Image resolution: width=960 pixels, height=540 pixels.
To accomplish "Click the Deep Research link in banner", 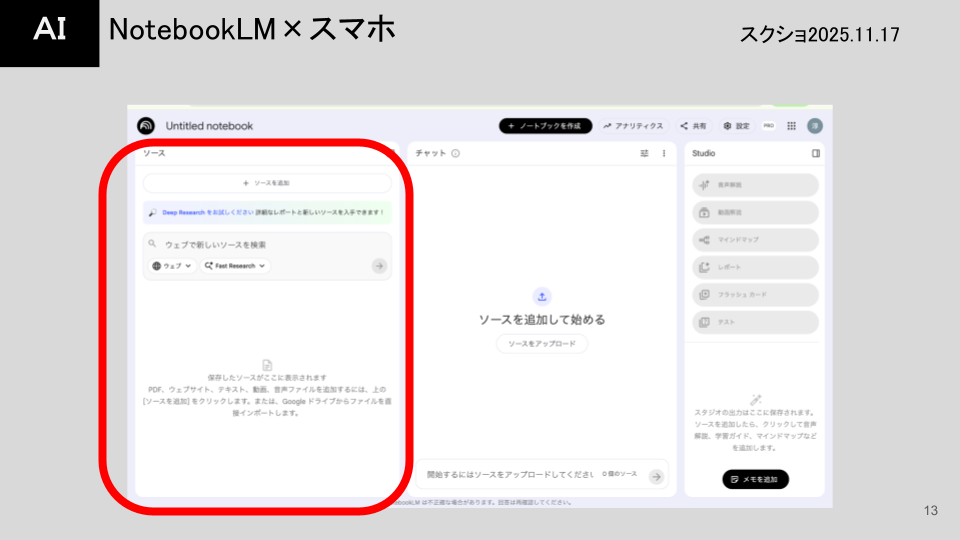I will pos(184,212).
